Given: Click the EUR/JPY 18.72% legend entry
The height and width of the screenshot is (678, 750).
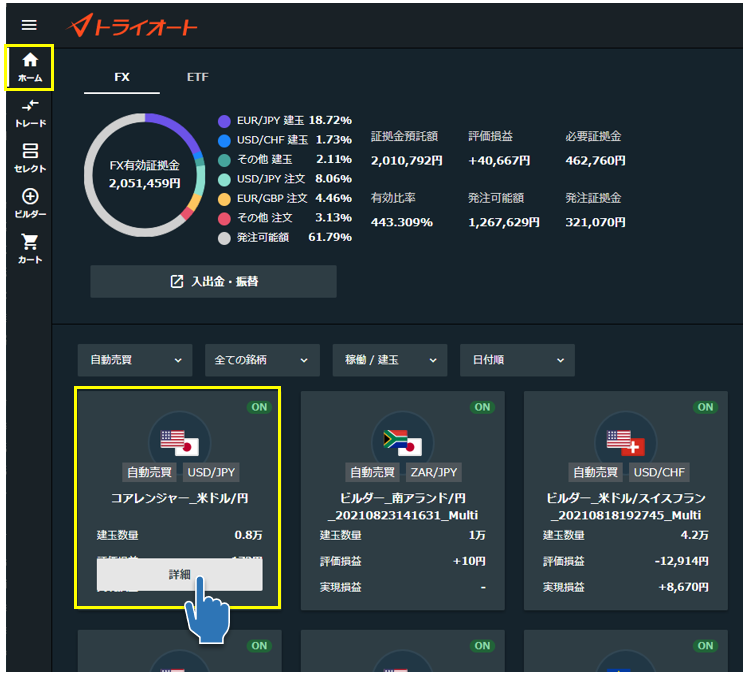Looking at the screenshot, I should click(285, 121).
